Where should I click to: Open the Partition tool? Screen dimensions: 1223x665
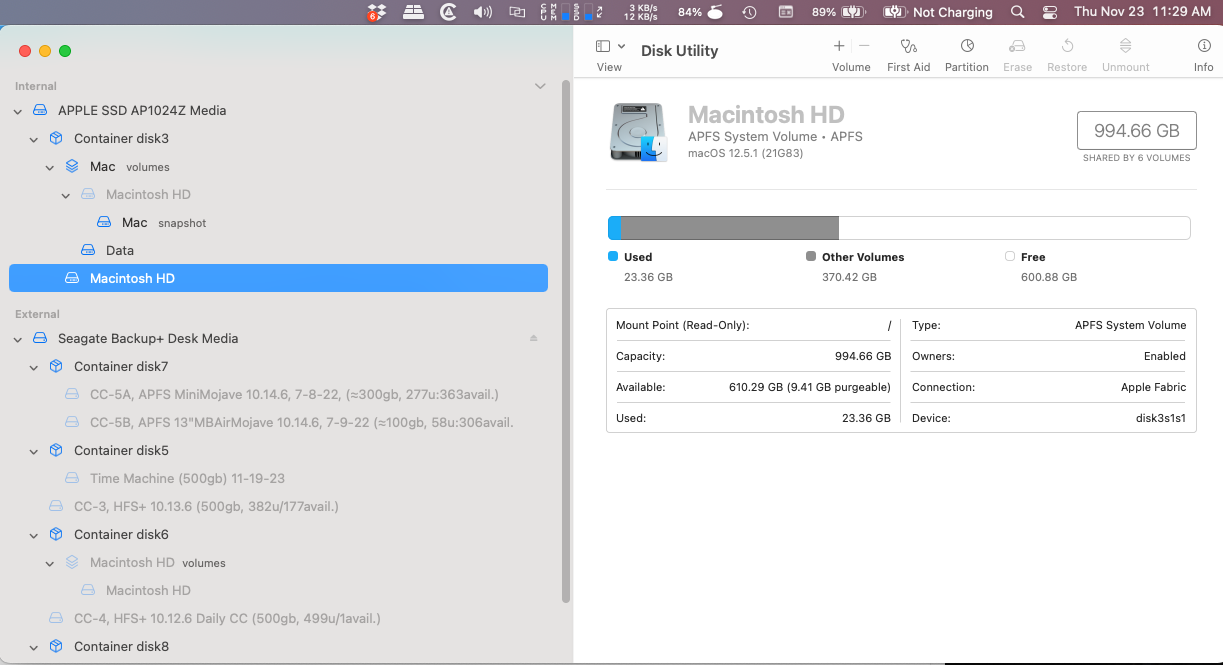[x=967, y=46]
